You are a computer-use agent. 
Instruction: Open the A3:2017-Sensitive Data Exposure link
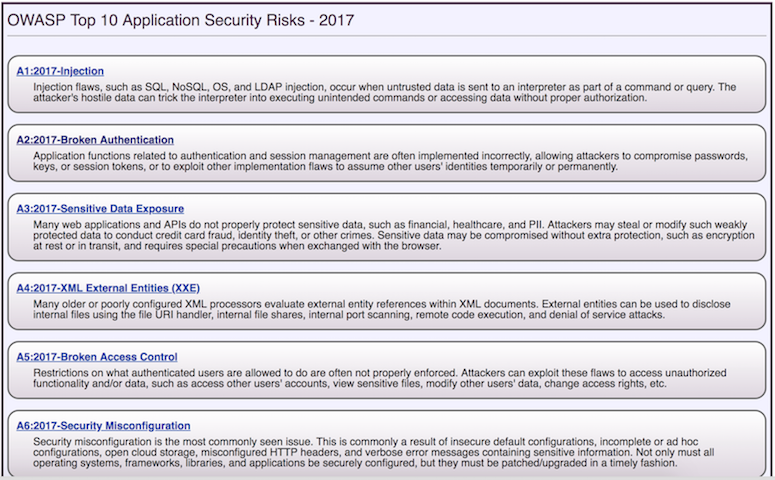coord(100,209)
